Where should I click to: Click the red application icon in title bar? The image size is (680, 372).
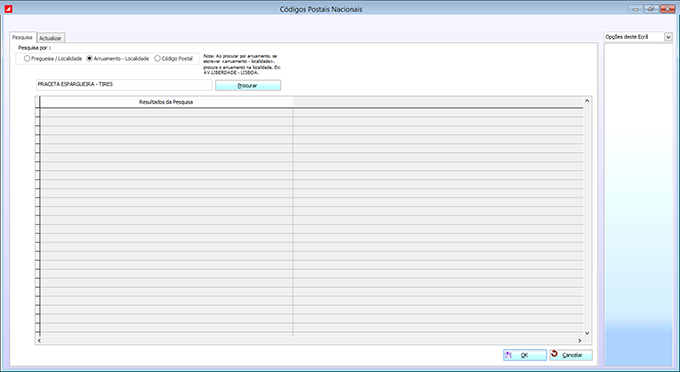8,9
